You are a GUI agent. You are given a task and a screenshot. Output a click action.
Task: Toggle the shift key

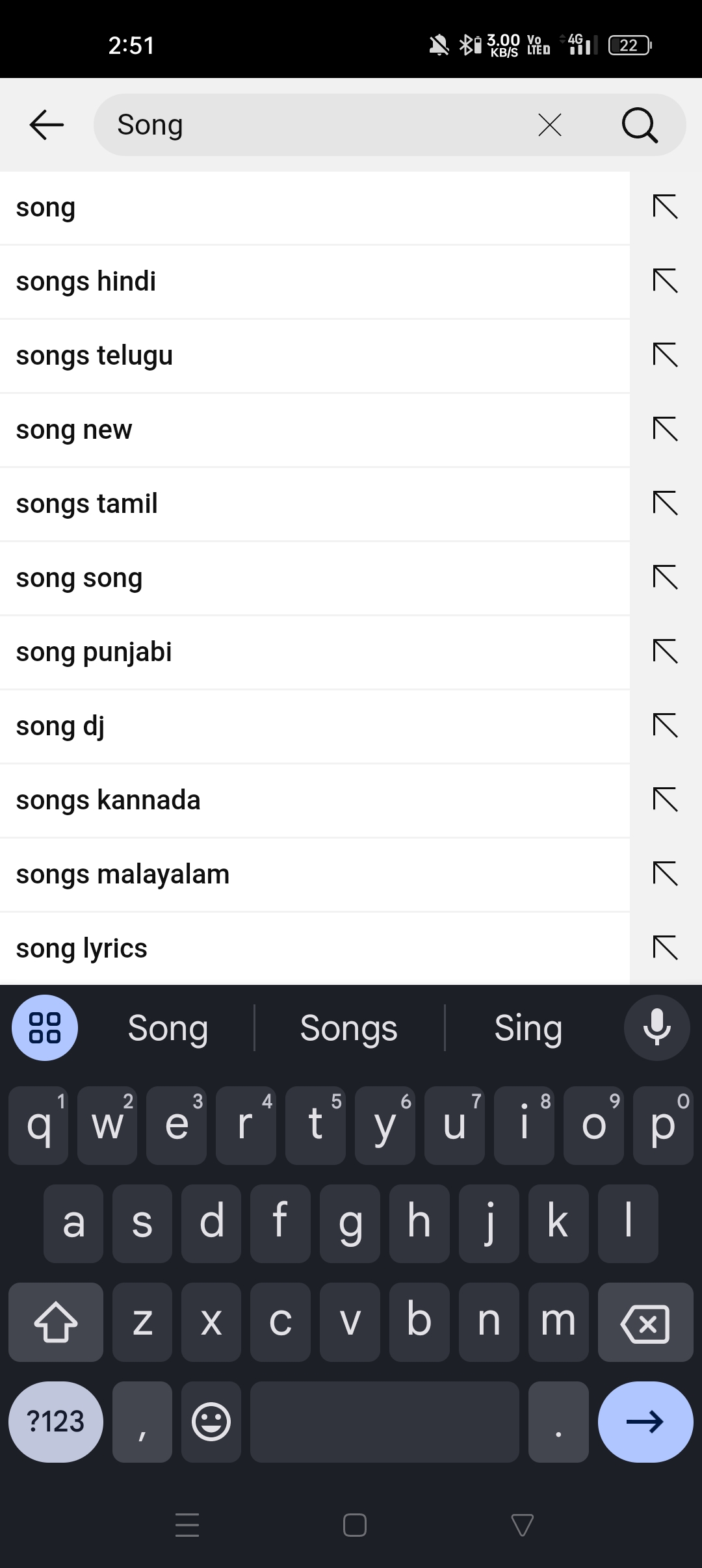[x=56, y=1322]
